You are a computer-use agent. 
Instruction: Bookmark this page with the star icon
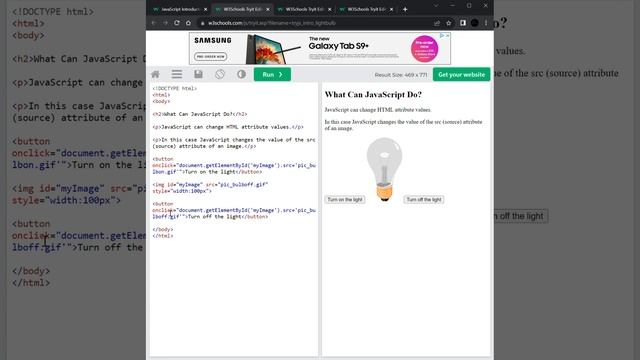[449, 23]
